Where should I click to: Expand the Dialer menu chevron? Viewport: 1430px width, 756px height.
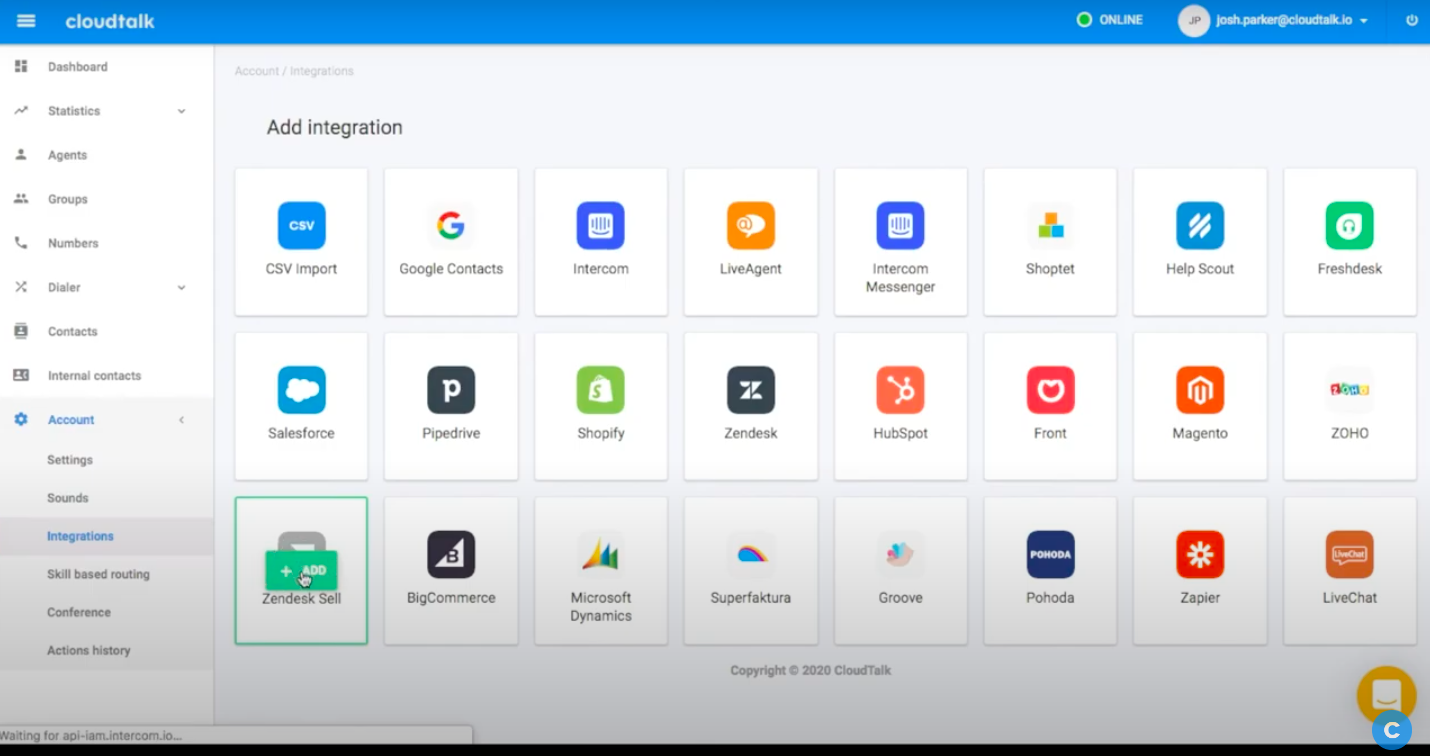tap(182, 287)
